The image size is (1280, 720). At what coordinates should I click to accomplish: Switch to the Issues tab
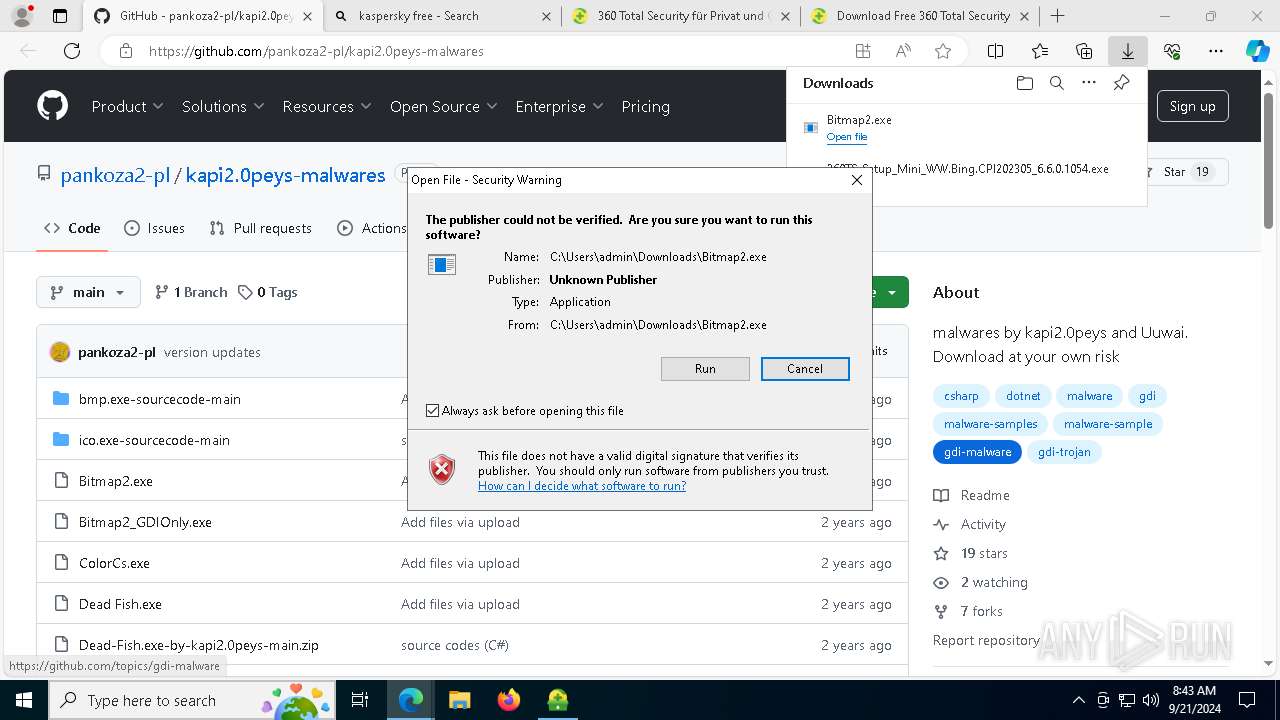coord(154,228)
